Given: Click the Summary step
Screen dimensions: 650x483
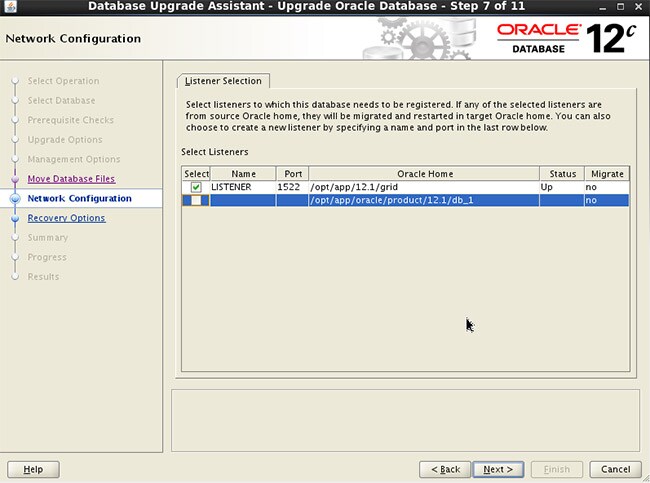Looking at the screenshot, I should point(48,238).
